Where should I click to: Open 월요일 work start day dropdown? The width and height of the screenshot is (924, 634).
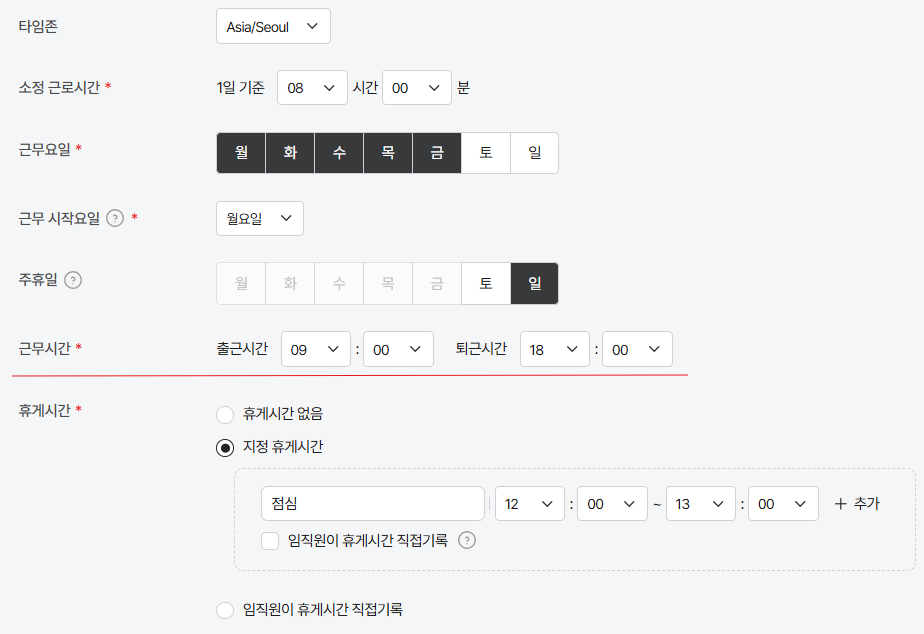point(260,219)
